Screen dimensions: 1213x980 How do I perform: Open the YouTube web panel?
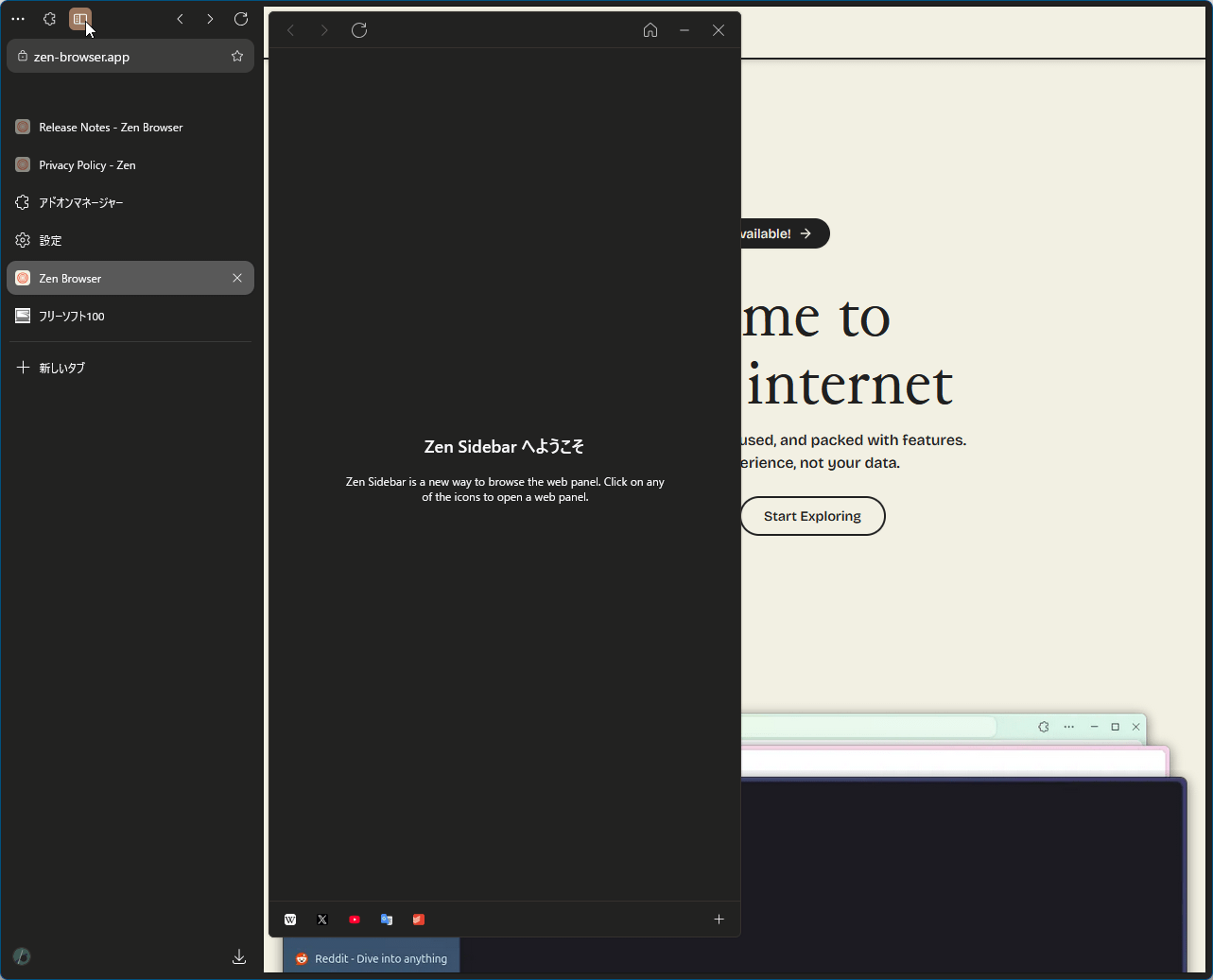[355, 920]
